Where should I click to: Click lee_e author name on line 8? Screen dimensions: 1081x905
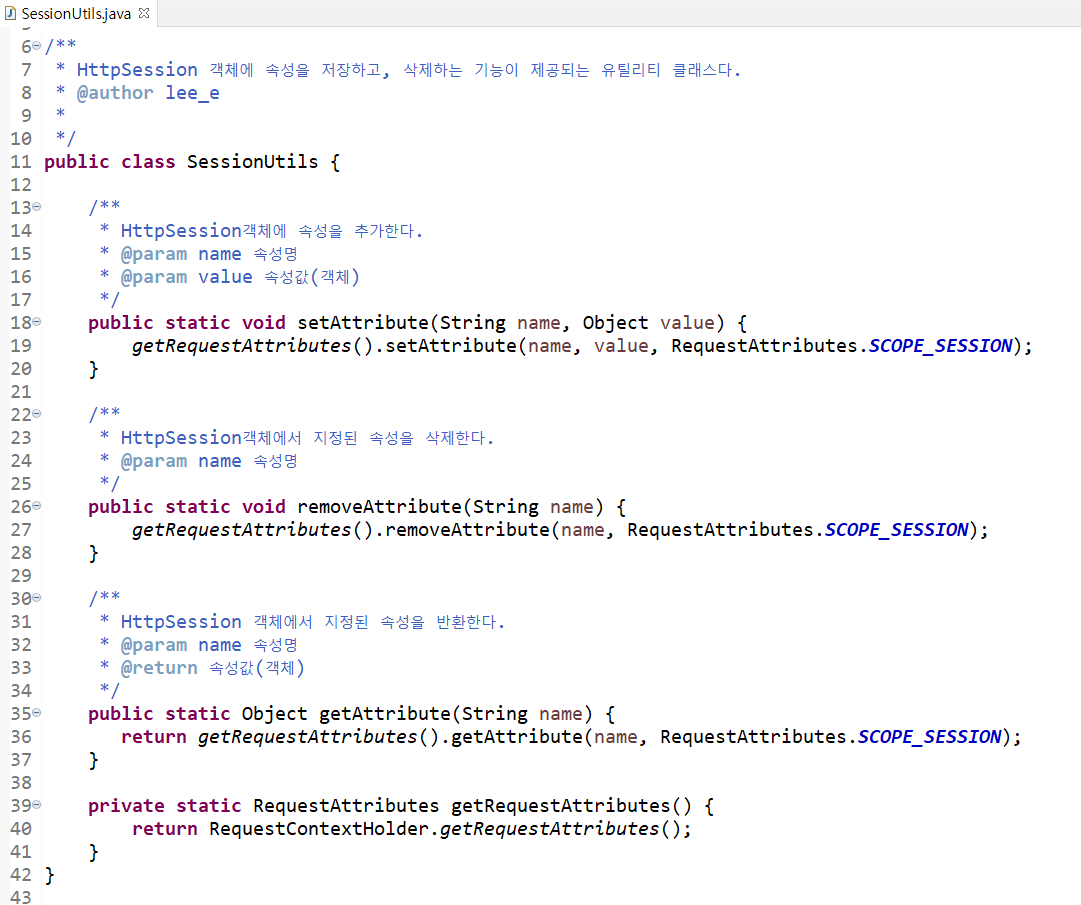tap(192, 93)
